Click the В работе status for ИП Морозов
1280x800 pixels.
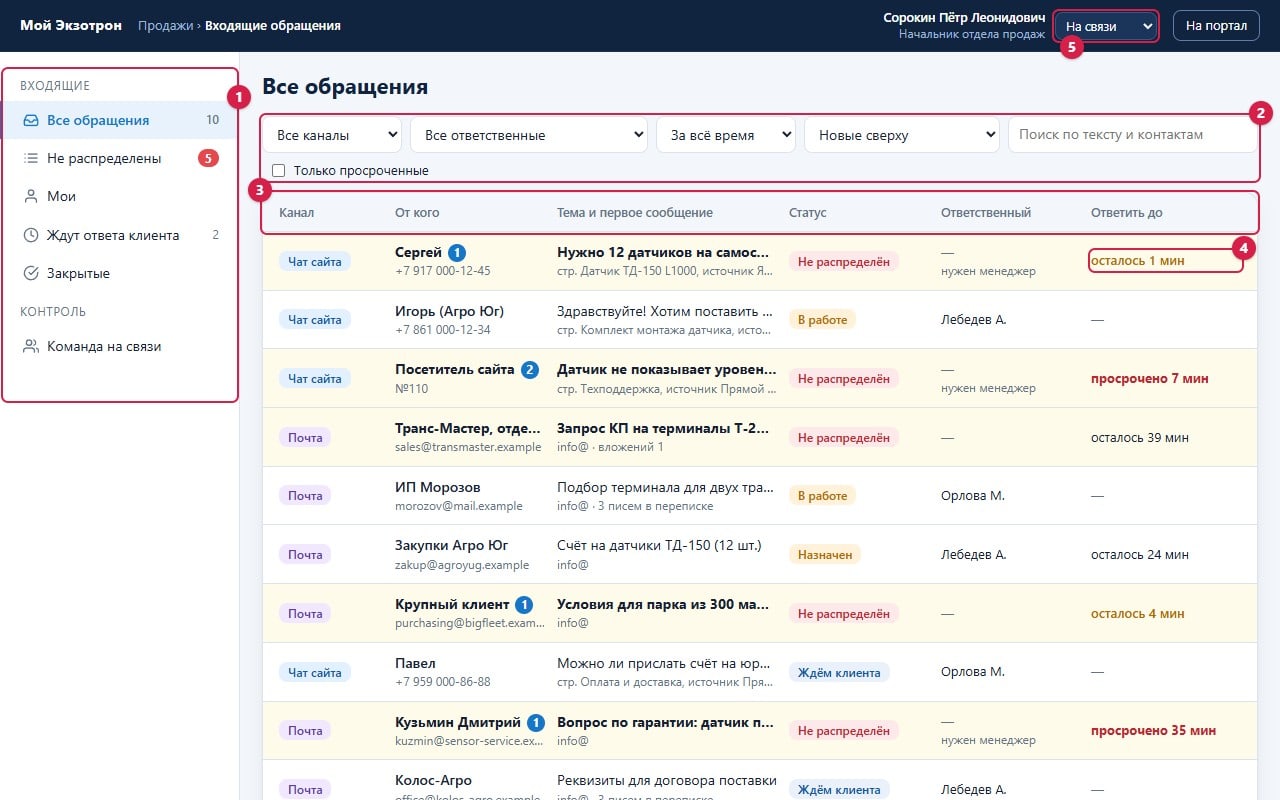[x=822, y=496]
